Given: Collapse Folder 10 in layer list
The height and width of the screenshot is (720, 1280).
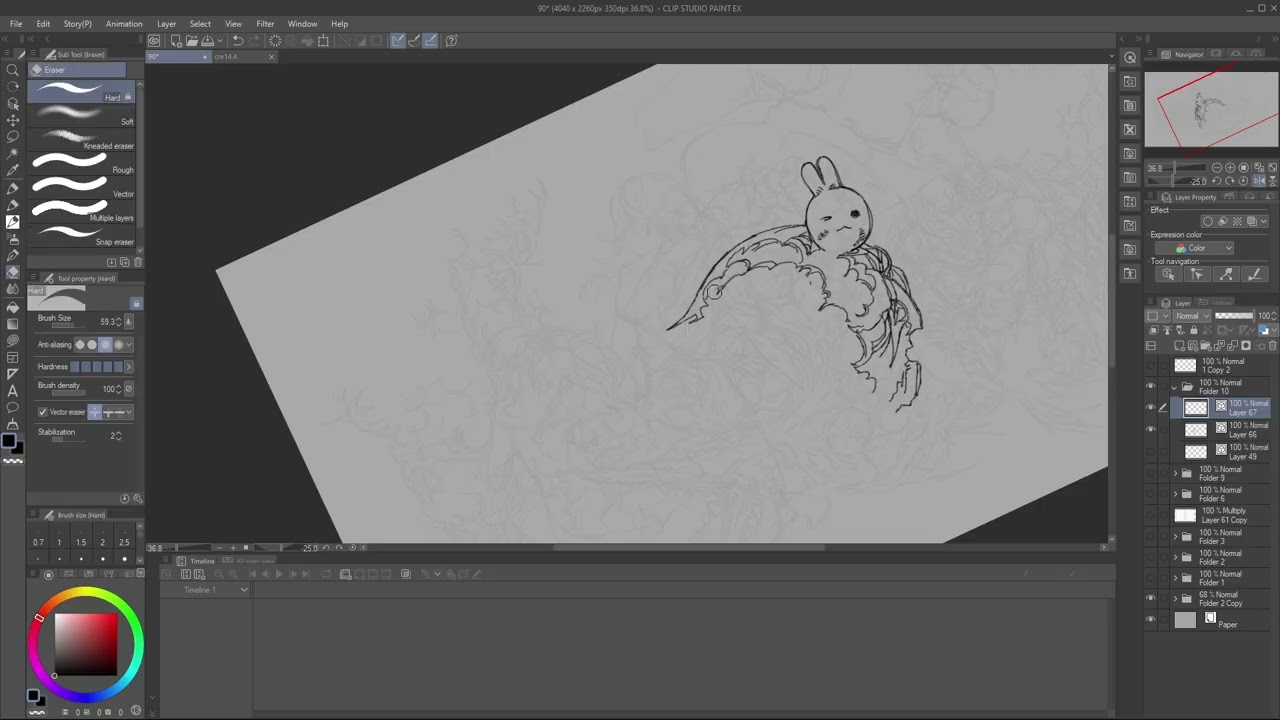Looking at the screenshot, I should [x=1175, y=387].
